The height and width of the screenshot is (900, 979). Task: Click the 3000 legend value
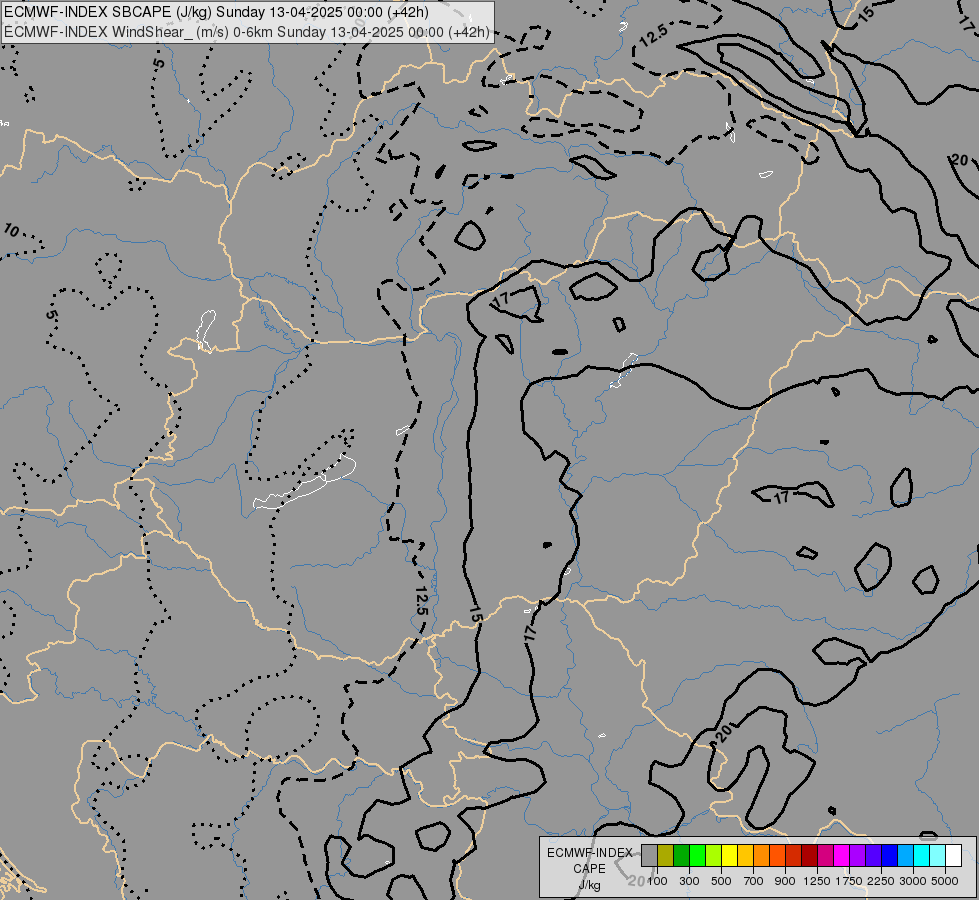coord(913,881)
